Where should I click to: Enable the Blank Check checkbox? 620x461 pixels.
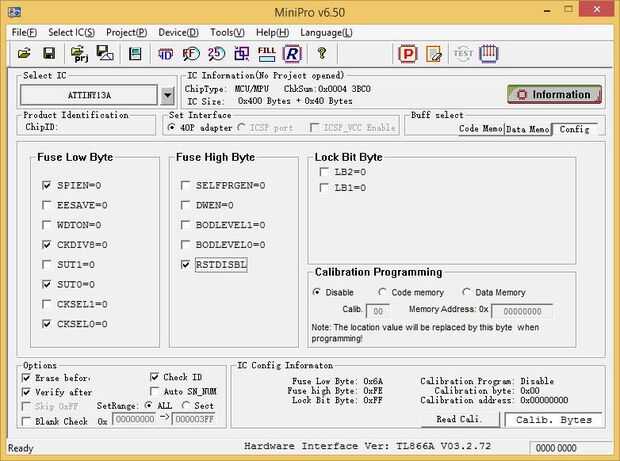(26, 421)
